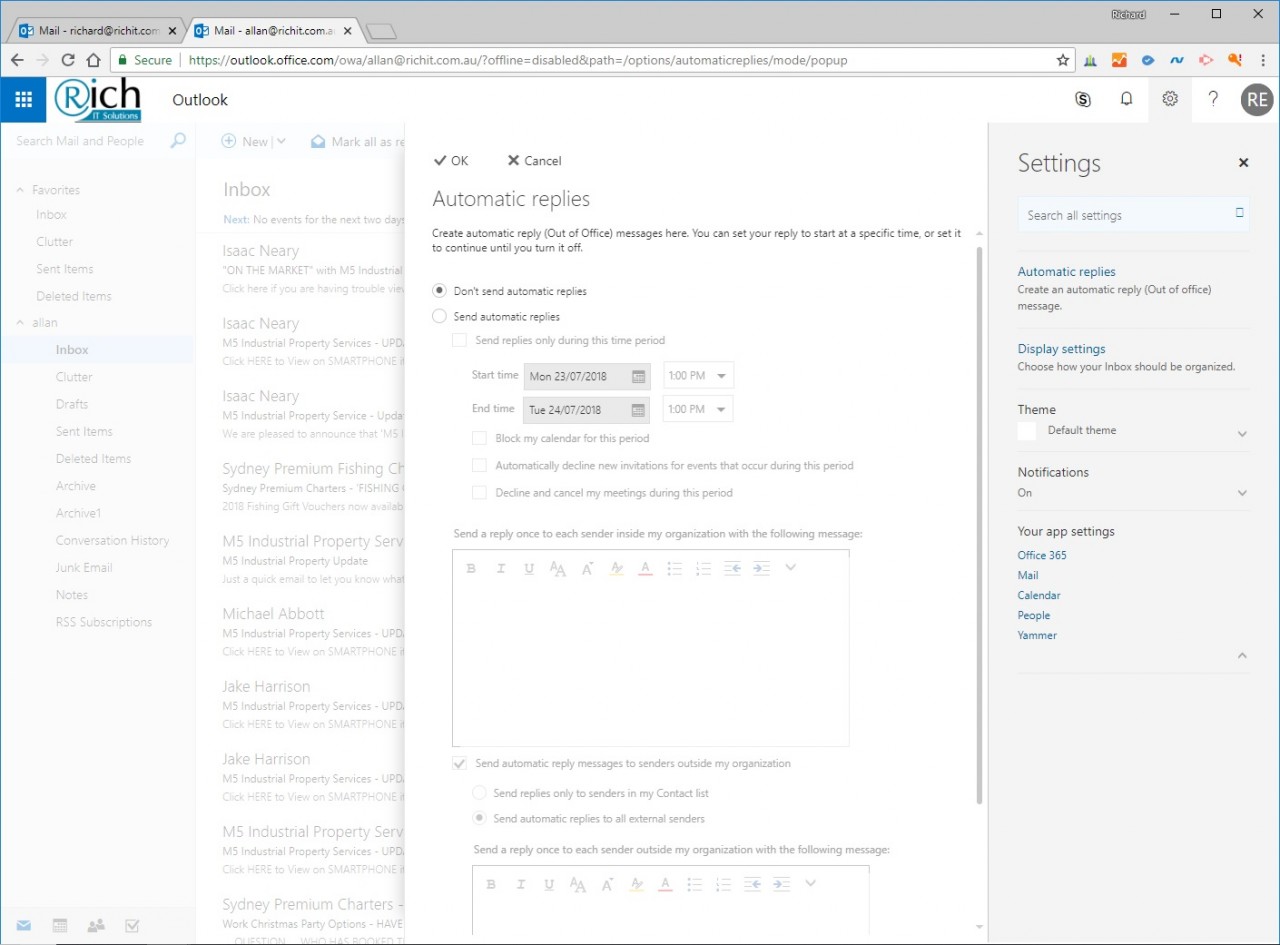Open Display settings link
Viewport: 1280px width, 945px height.
[1061, 349]
